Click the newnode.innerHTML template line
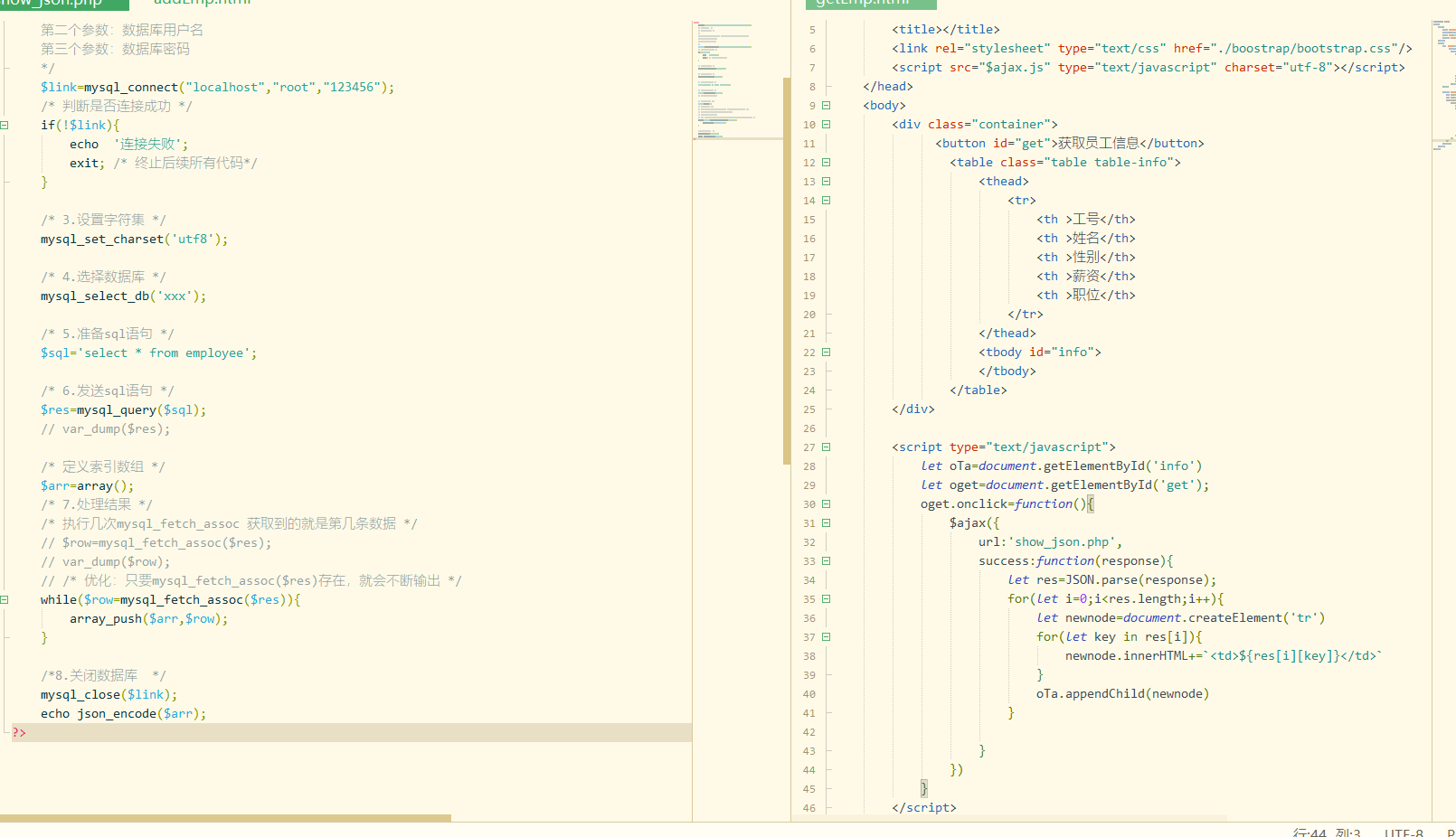The image size is (1456, 837). (x=1224, y=656)
